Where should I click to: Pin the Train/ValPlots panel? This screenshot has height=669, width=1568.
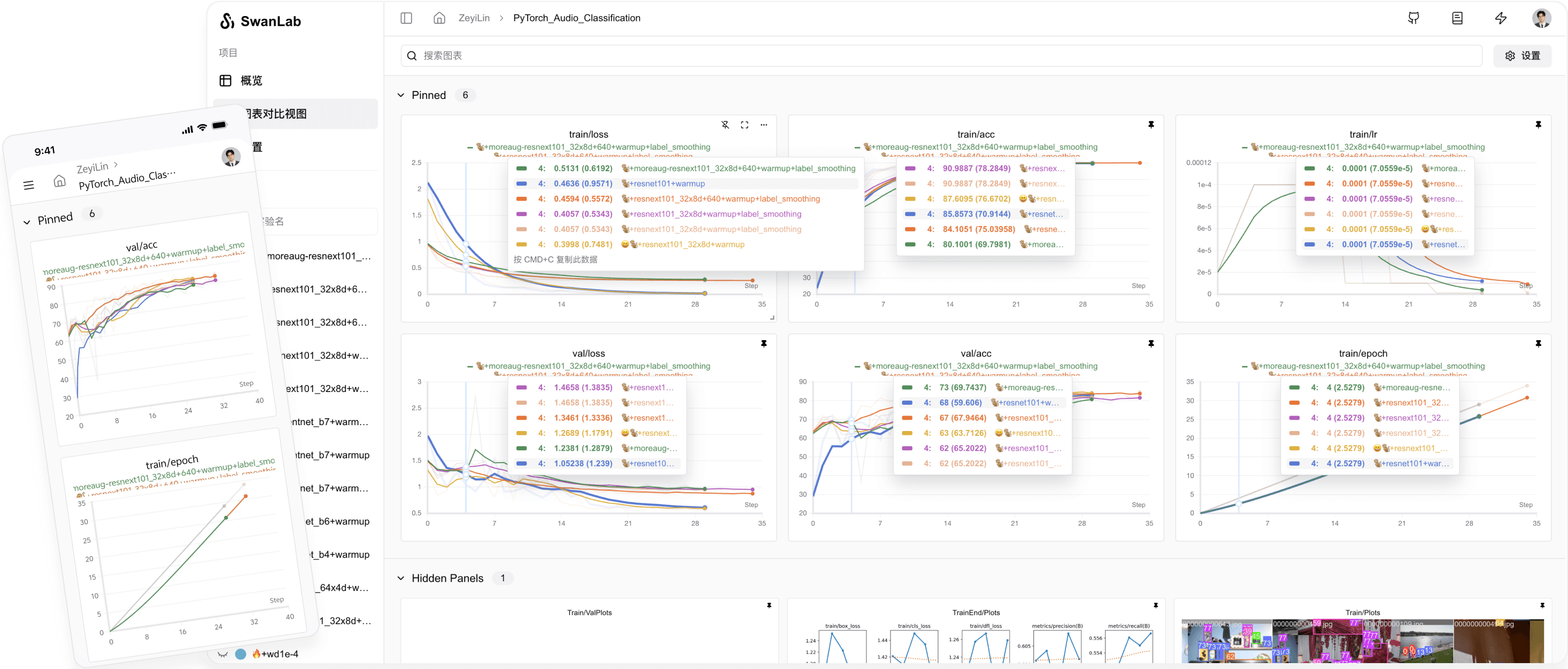click(x=769, y=606)
